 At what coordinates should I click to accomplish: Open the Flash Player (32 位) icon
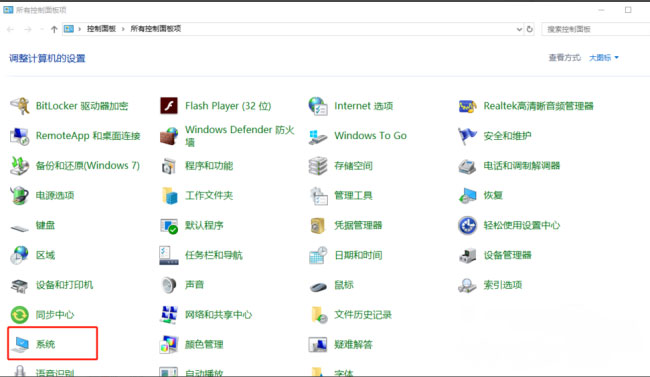point(169,106)
